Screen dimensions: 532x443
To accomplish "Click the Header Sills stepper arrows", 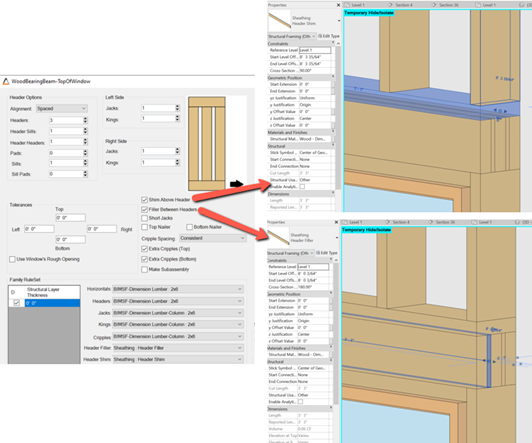I will pyautogui.click(x=85, y=131).
